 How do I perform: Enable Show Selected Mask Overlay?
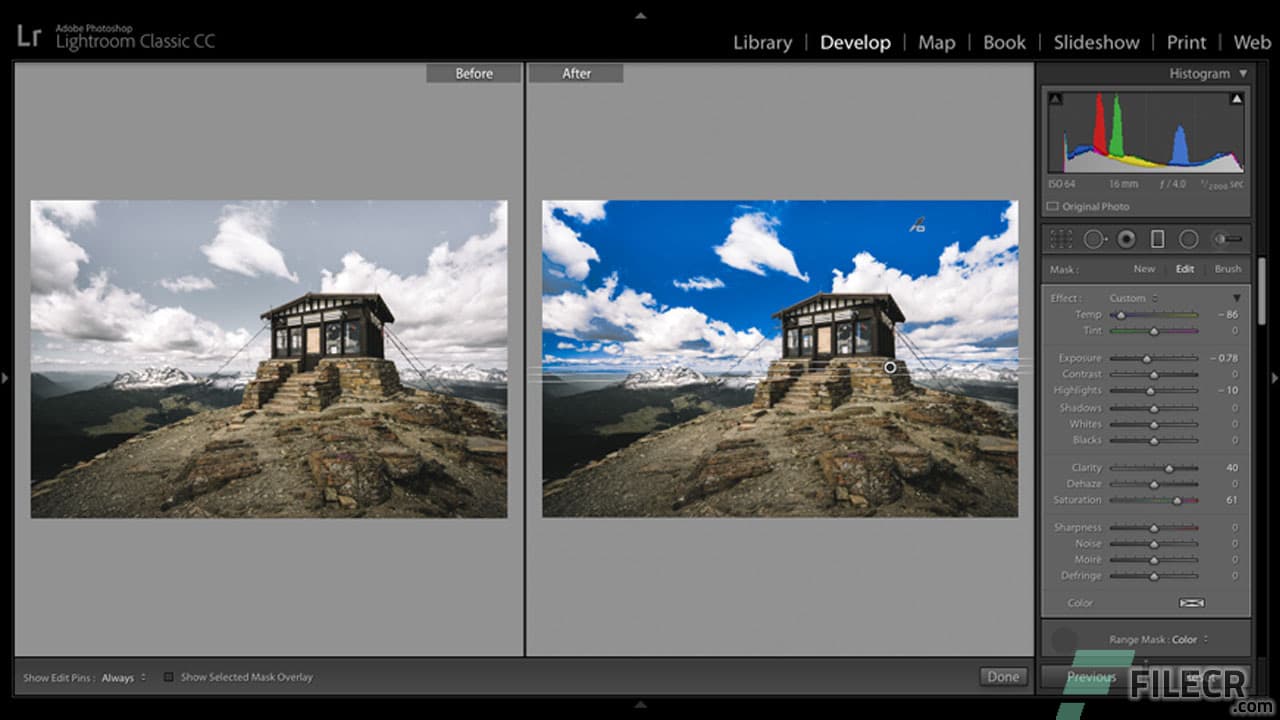tap(171, 677)
